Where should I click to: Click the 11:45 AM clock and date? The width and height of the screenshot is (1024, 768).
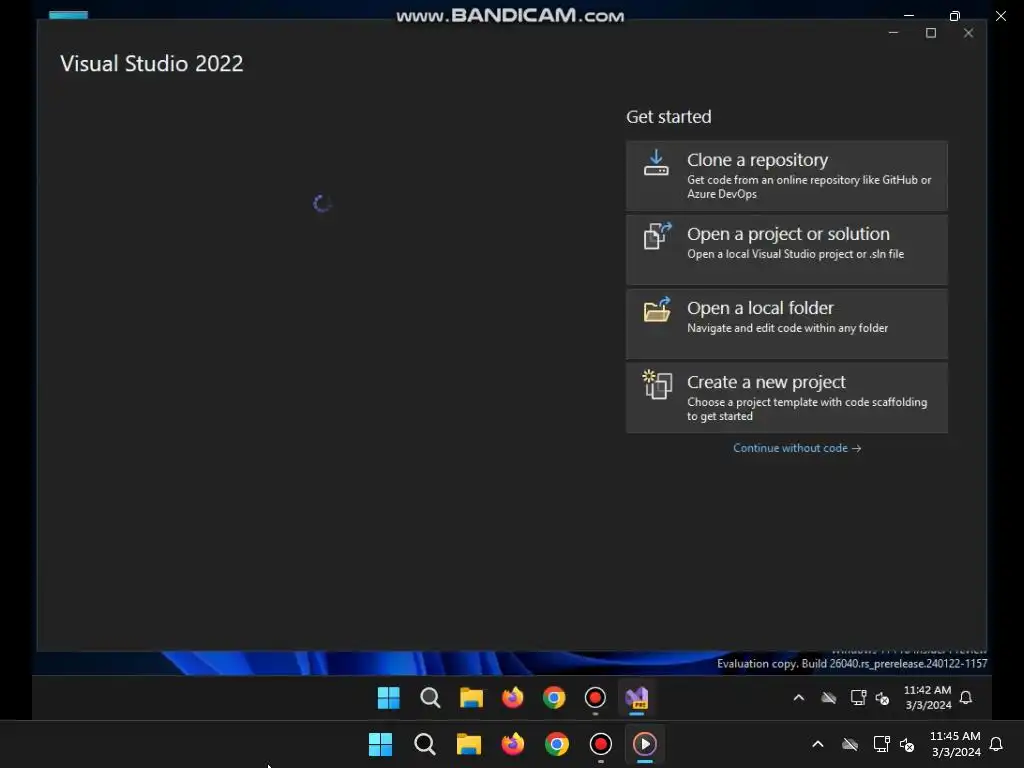pyautogui.click(x=955, y=744)
